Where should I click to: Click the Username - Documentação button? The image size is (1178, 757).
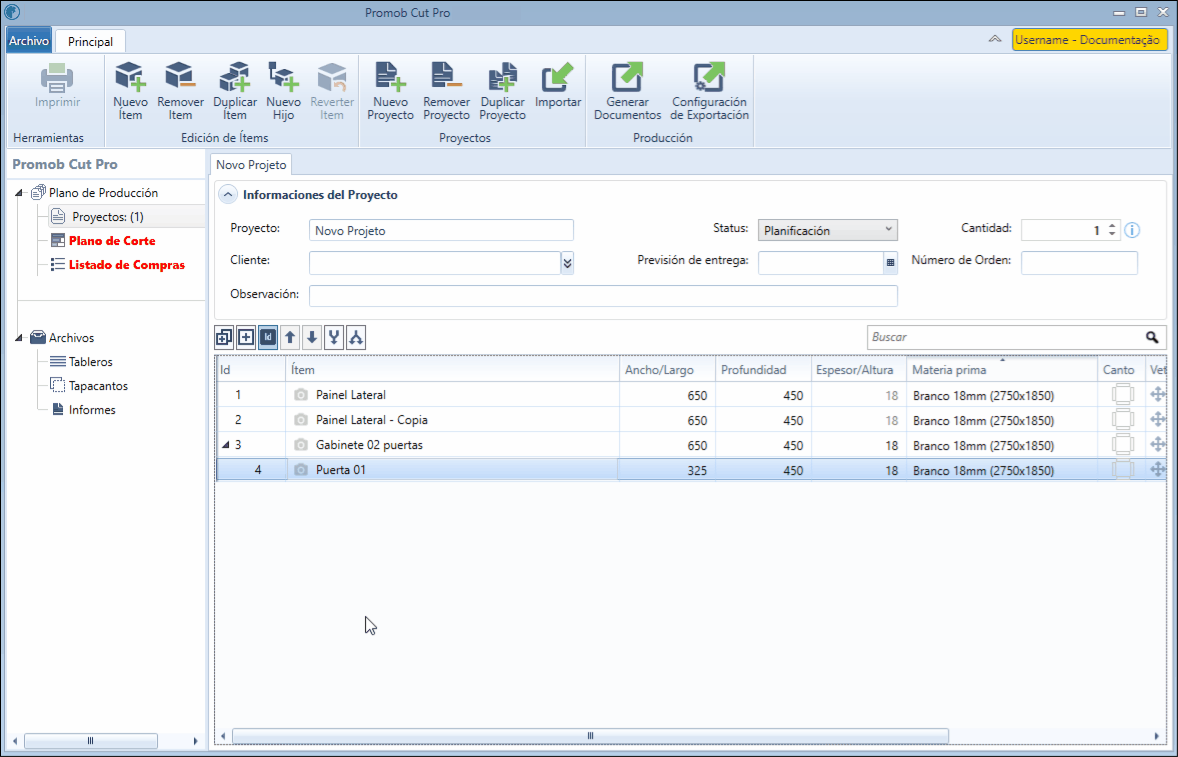1089,40
